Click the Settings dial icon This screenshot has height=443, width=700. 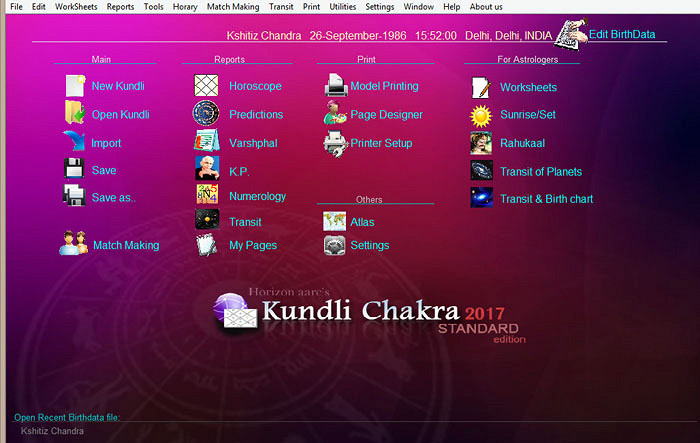click(x=334, y=245)
